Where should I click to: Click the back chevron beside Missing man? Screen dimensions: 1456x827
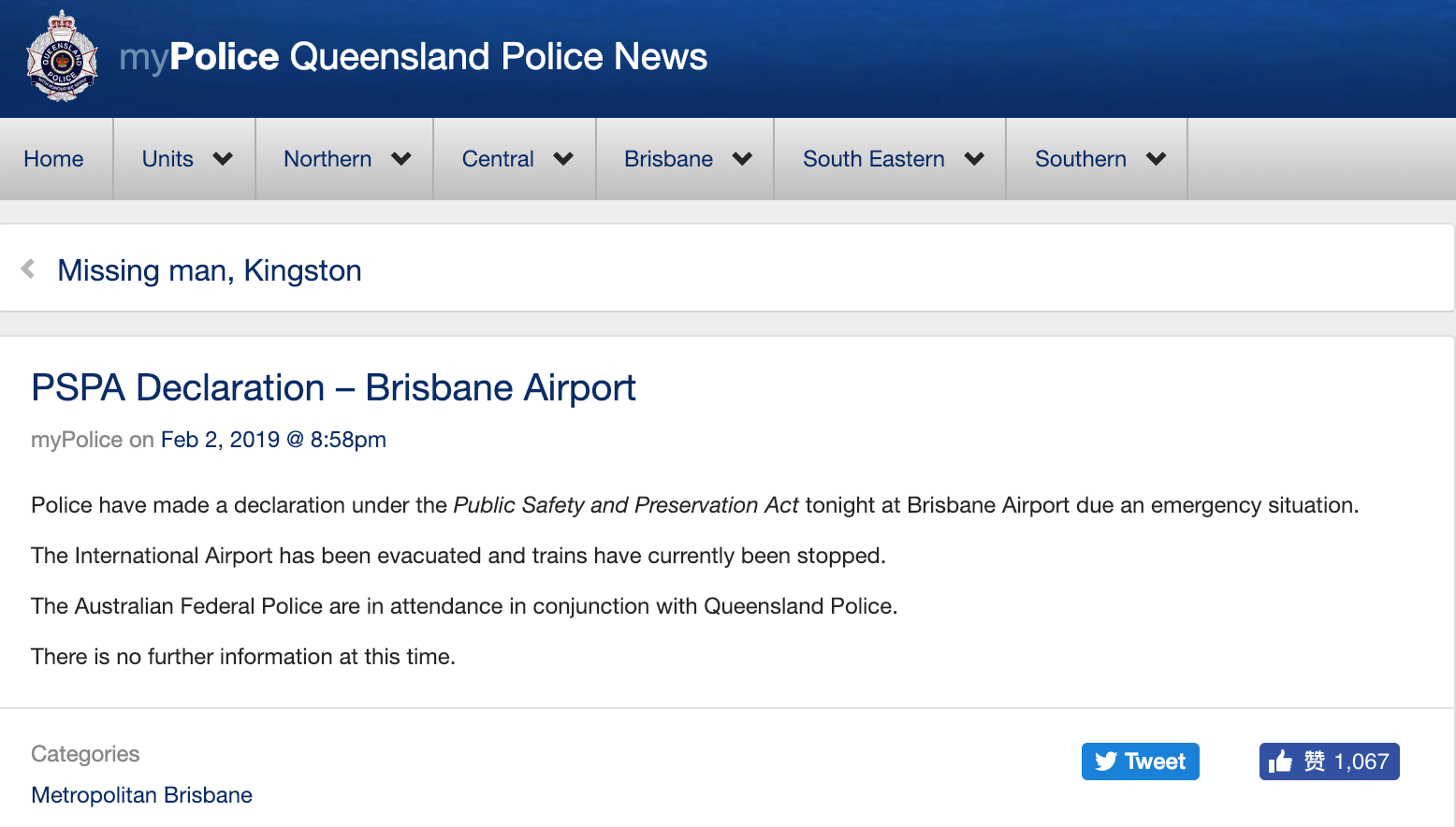28,269
